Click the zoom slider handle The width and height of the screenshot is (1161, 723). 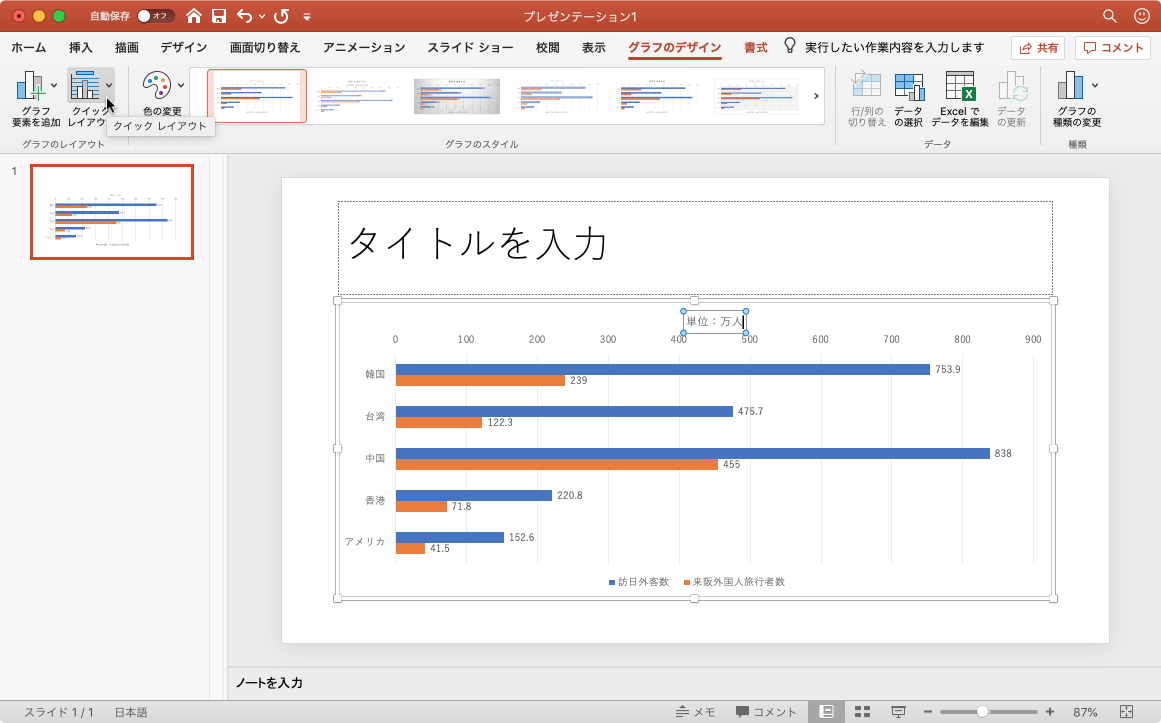tap(982, 712)
